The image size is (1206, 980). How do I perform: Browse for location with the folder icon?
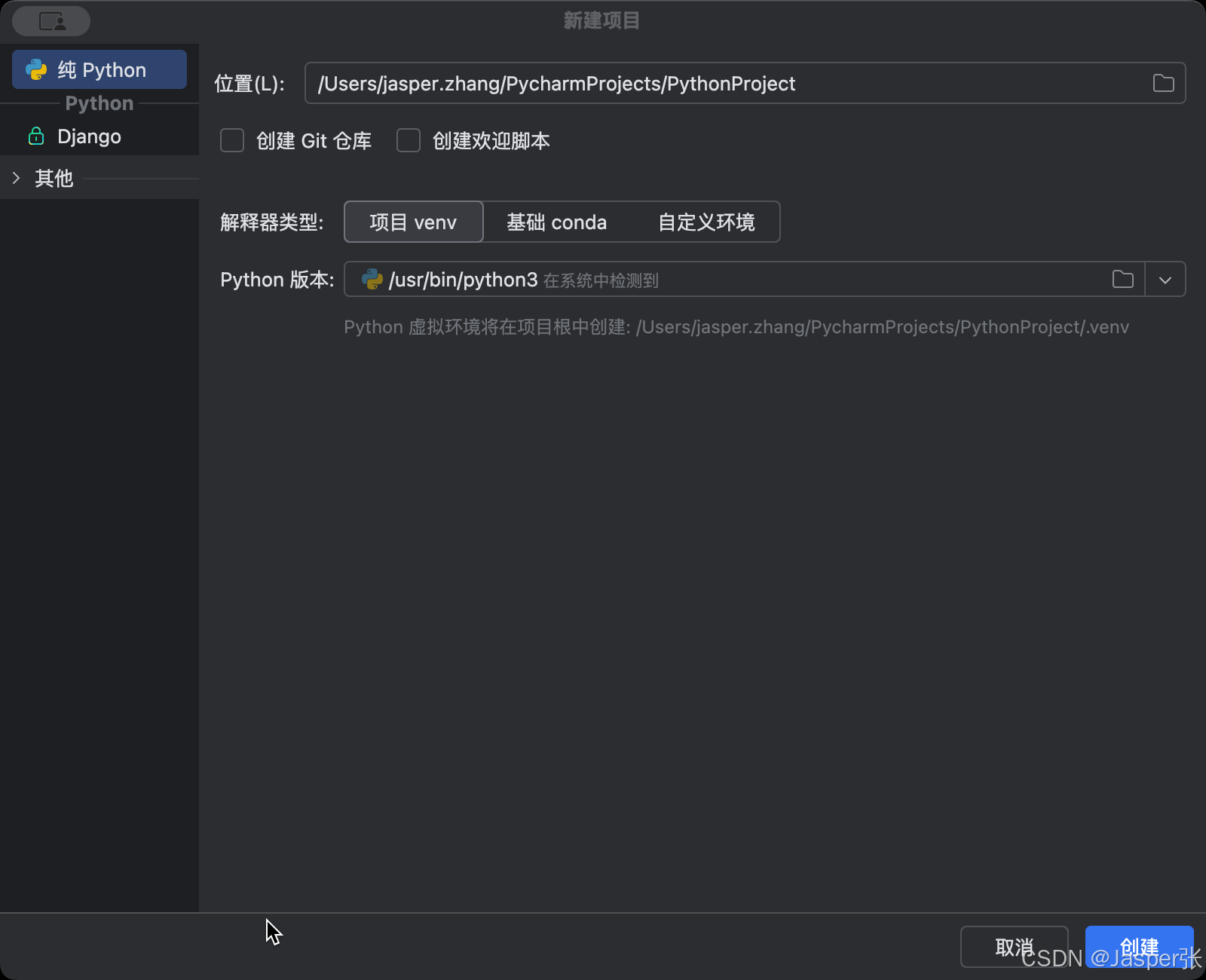pyautogui.click(x=1163, y=83)
